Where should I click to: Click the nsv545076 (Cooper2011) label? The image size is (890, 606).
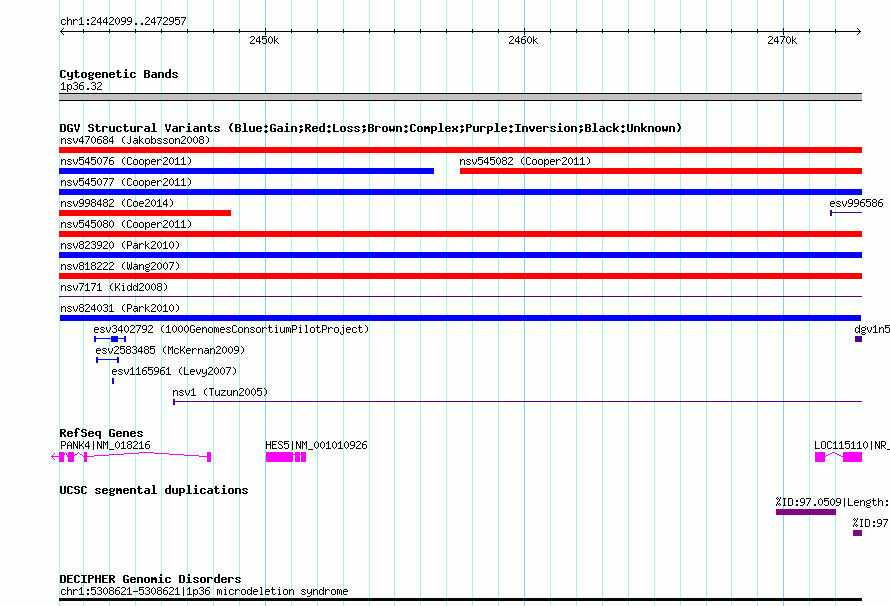point(126,161)
